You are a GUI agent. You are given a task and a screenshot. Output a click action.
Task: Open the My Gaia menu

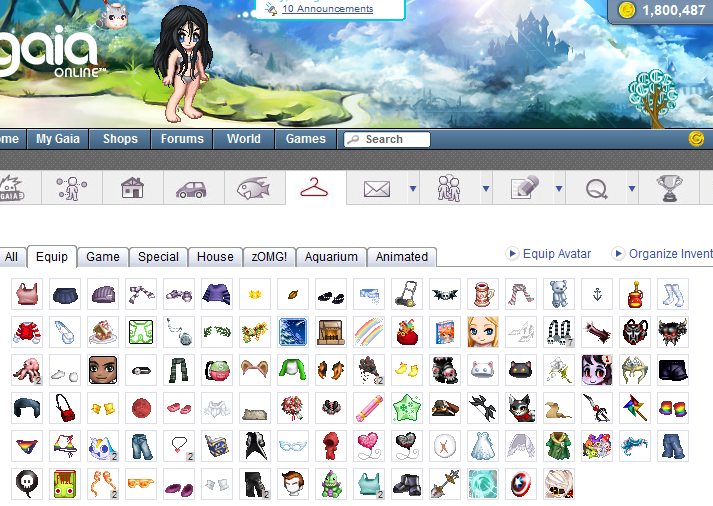pyautogui.click(x=58, y=139)
